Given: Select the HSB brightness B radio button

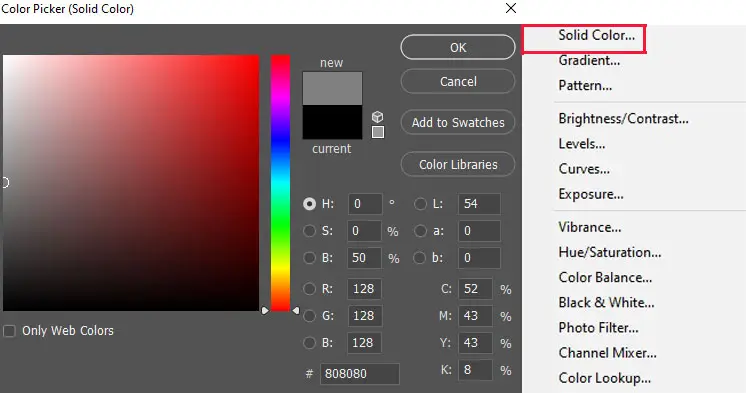Looking at the screenshot, I should (309, 258).
